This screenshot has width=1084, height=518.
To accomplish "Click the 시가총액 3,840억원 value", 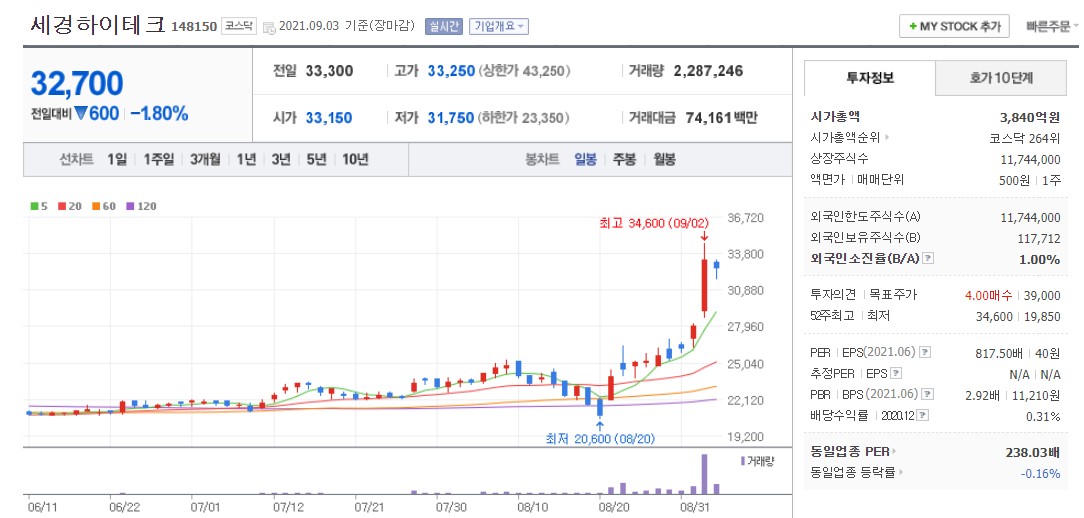I will pyautogui.click(x=1031, y=117).
